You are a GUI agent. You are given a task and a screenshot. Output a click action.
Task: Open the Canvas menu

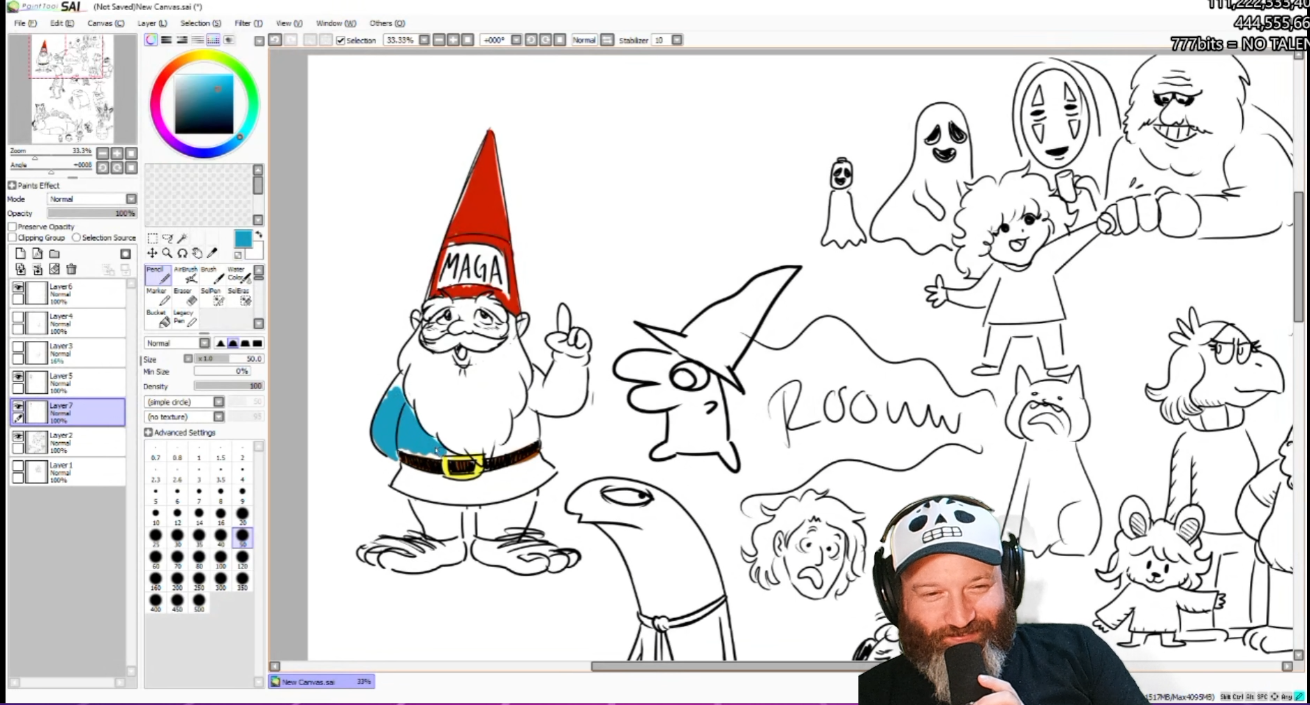pos(106,23)
